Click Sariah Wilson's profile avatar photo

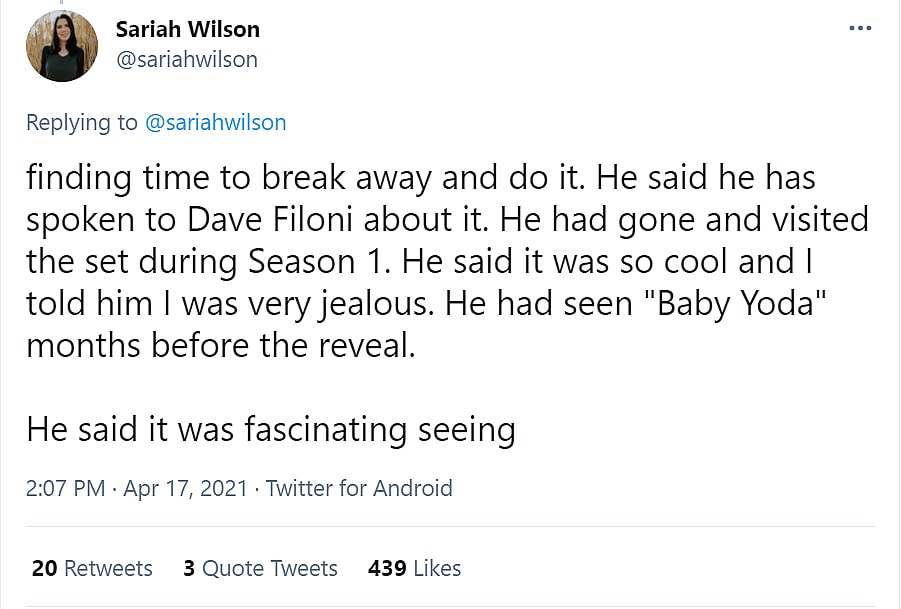point(62,46)
